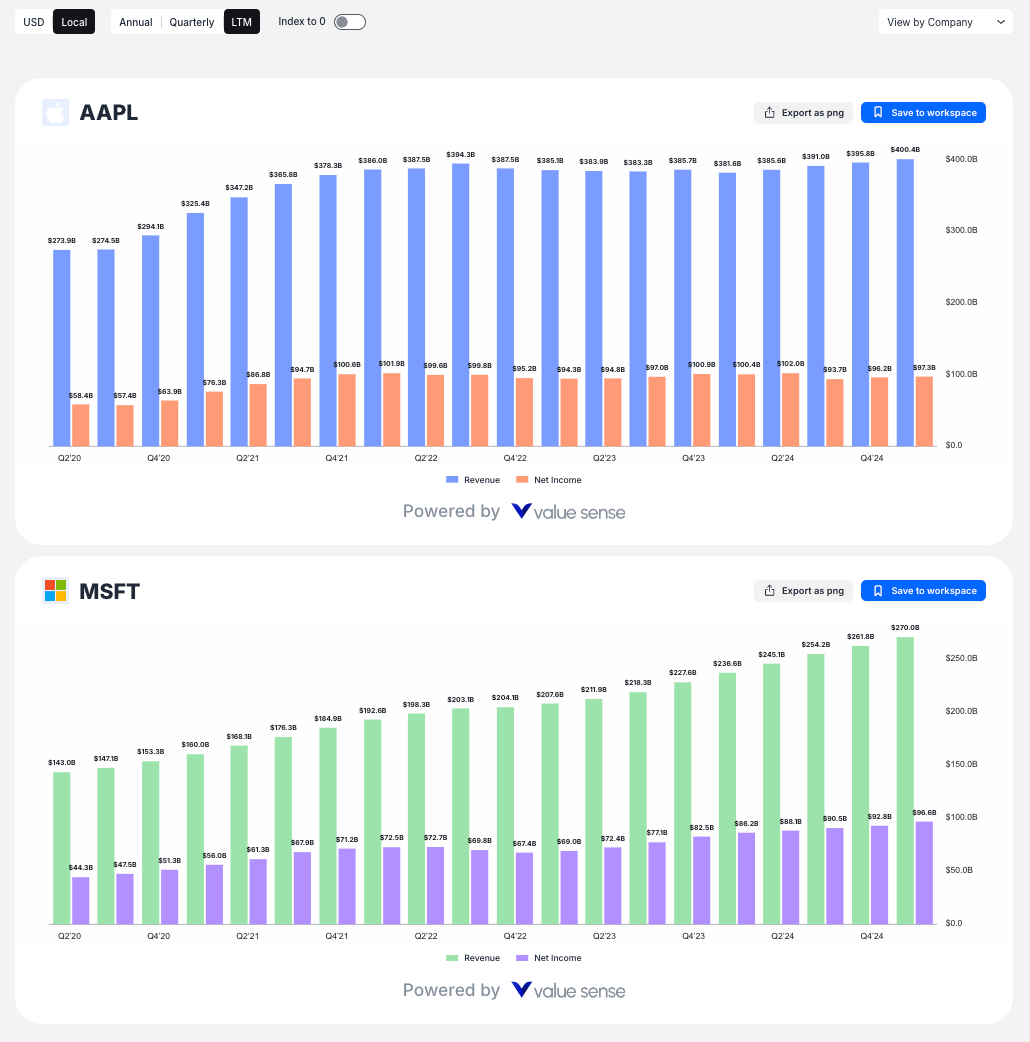Click the $347.2B label in AAPL chart
The image size is (1030, 1042).
[239, 187]
